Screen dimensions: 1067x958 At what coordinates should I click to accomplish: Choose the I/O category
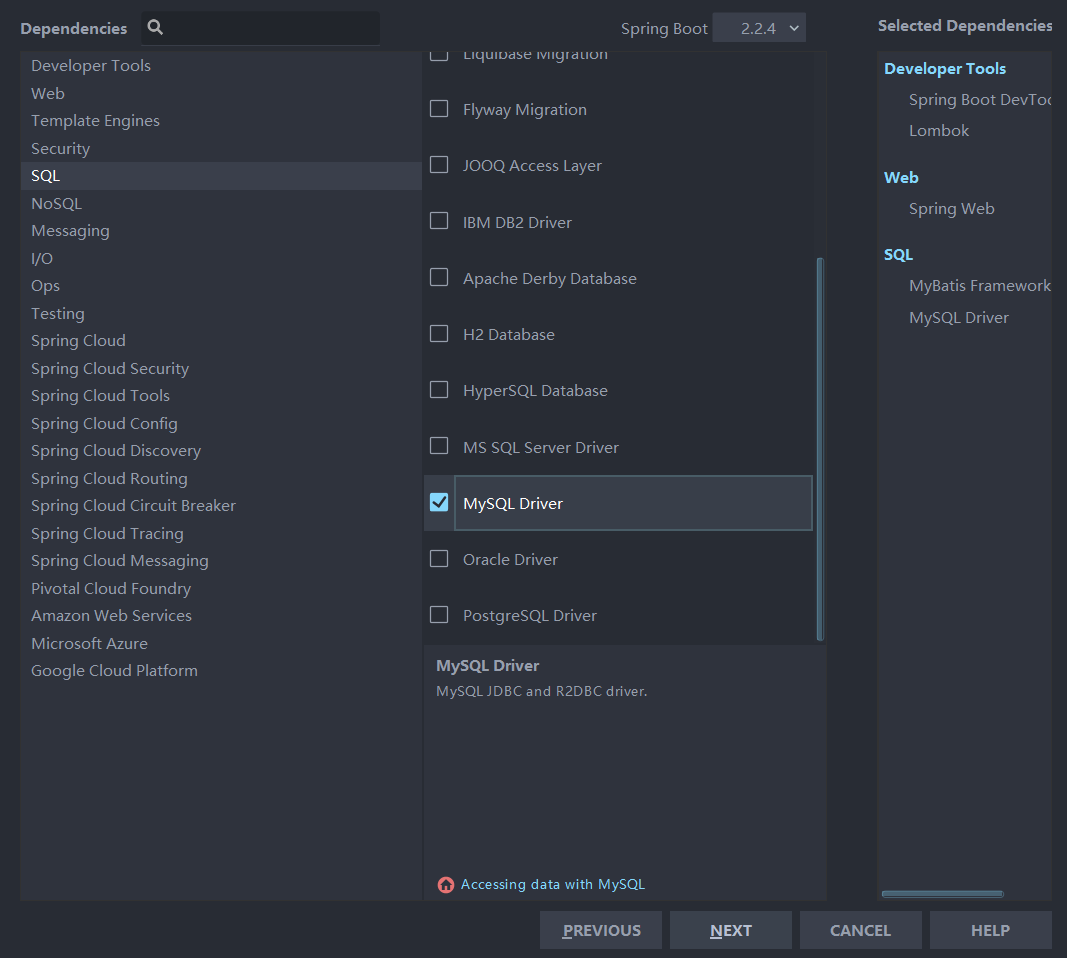[221, 259]
